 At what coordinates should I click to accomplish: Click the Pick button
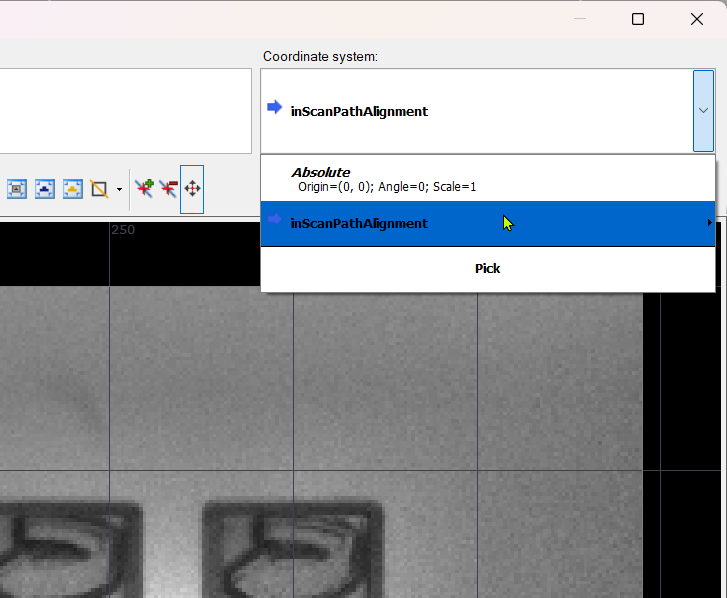click(488, 268)
